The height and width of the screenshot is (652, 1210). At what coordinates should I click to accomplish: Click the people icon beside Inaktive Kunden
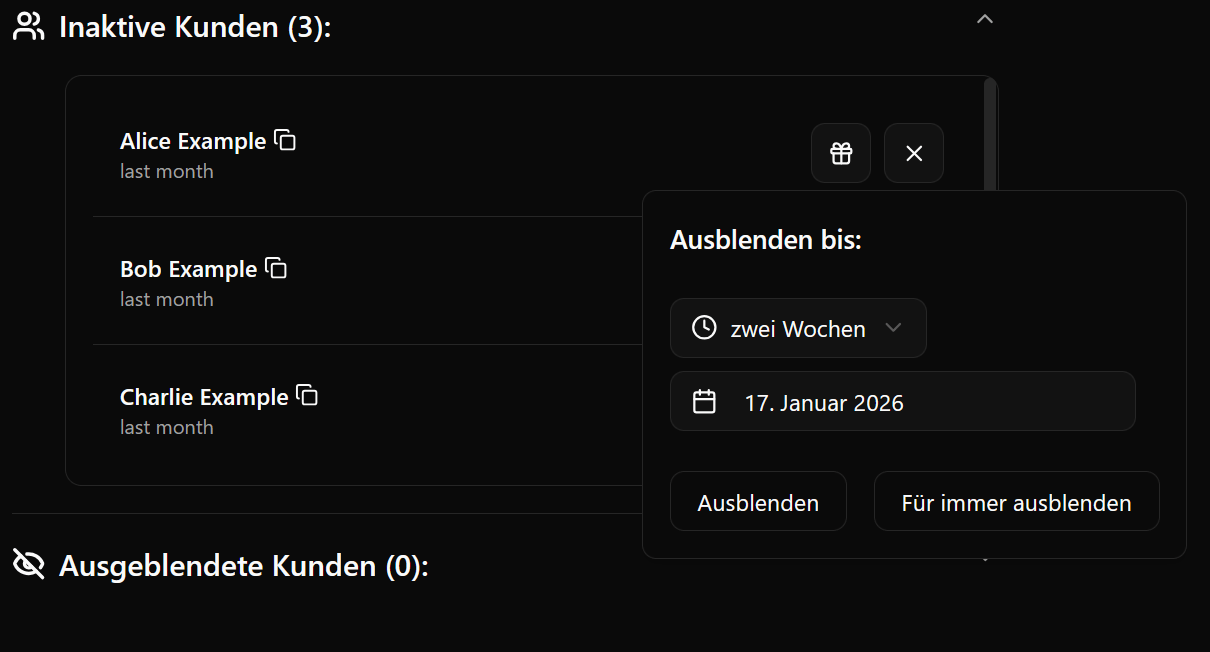[29, 27]
